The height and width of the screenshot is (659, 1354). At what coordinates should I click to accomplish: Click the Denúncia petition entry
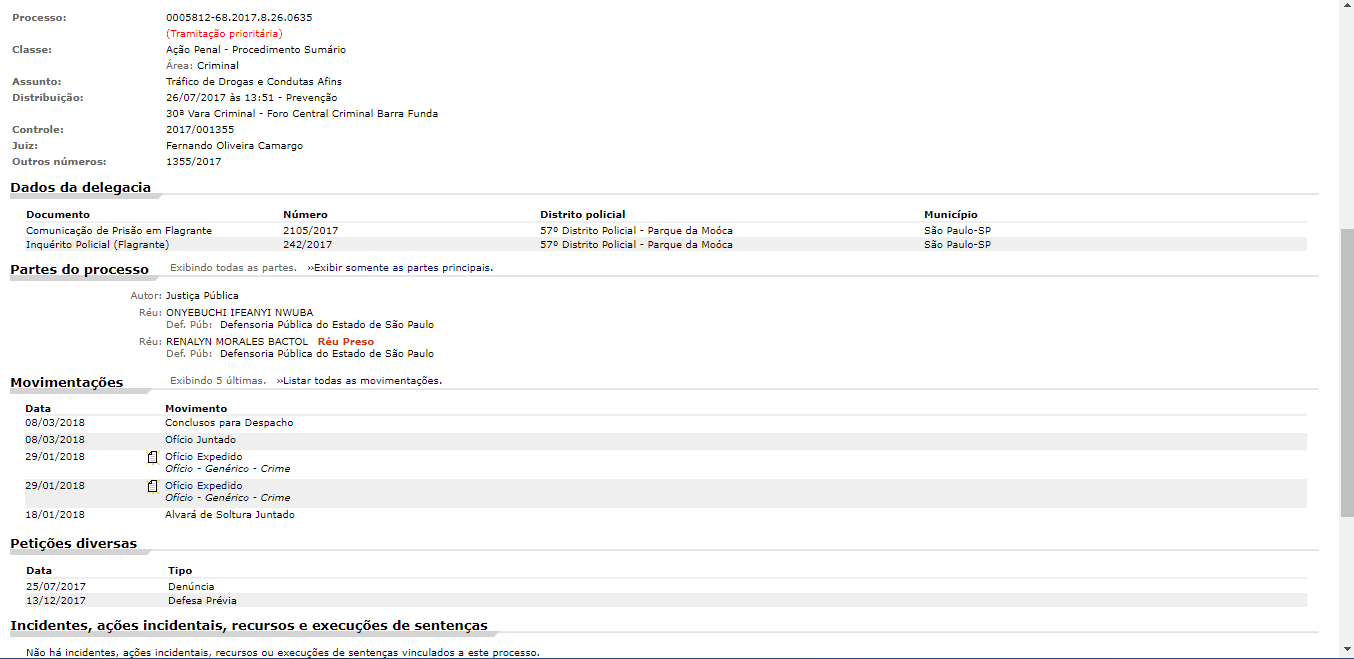click(191, 587)
